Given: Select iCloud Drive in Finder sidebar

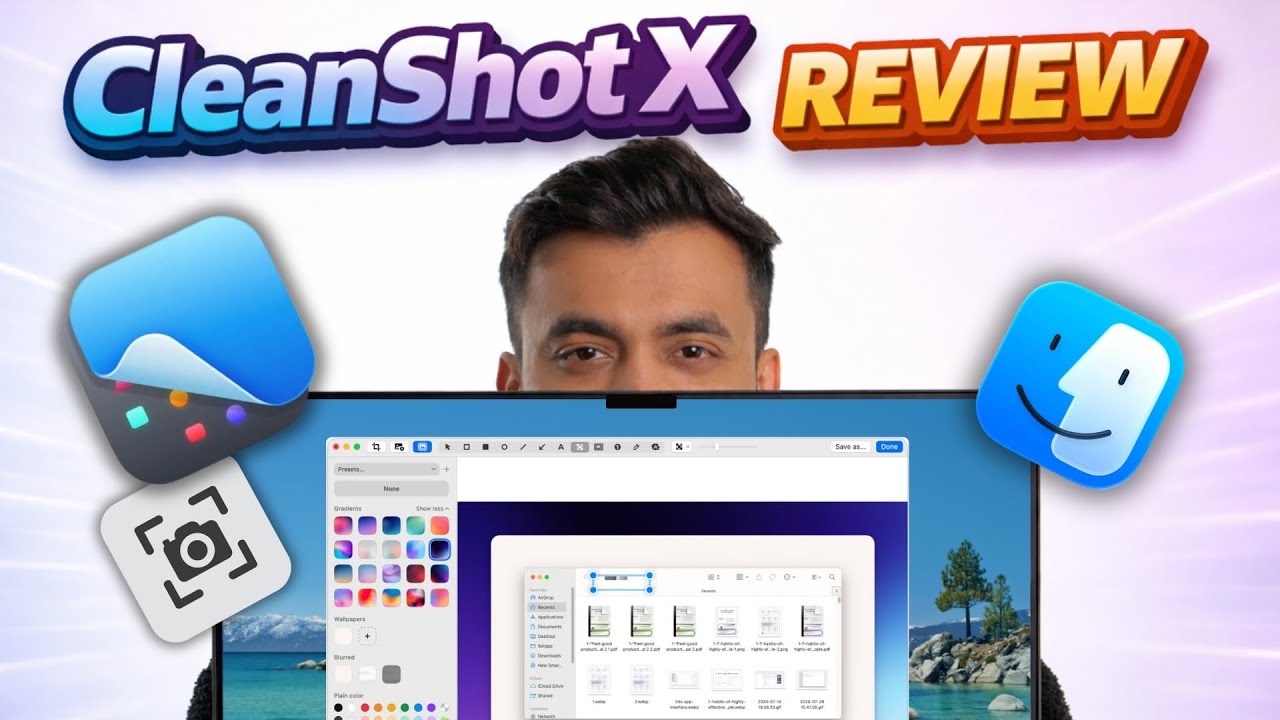Looking at the screenshot, I should pyautogui.click(x=547, y=686).
